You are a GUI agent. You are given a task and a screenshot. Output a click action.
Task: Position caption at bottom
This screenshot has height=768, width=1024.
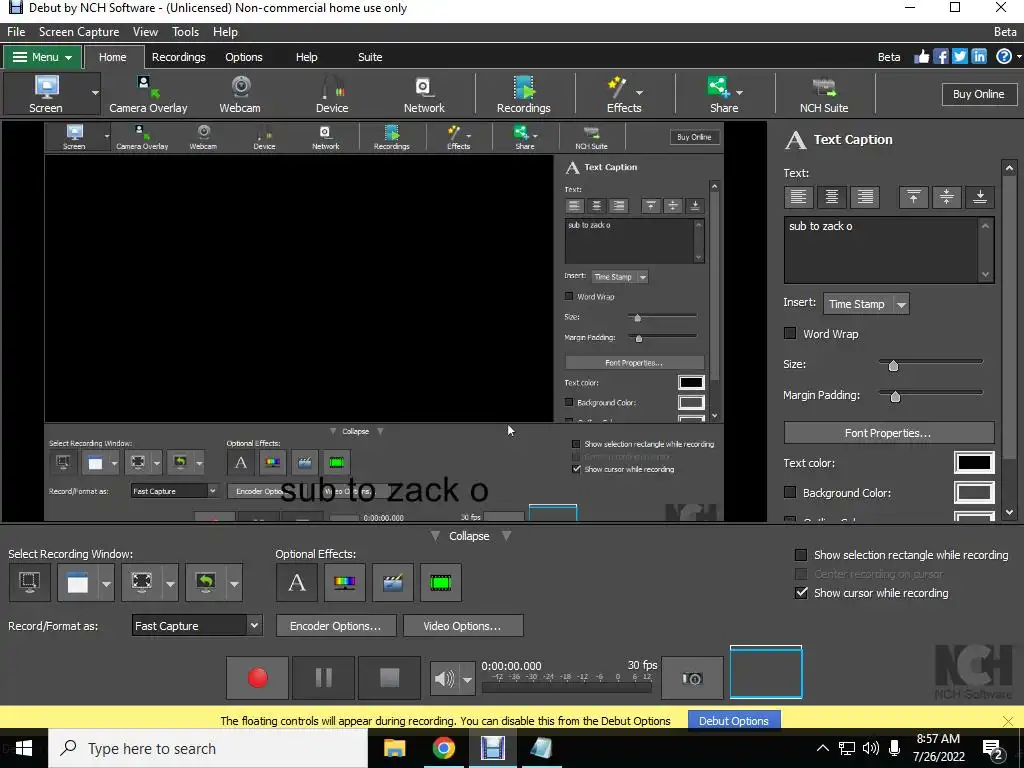[980, 197]
